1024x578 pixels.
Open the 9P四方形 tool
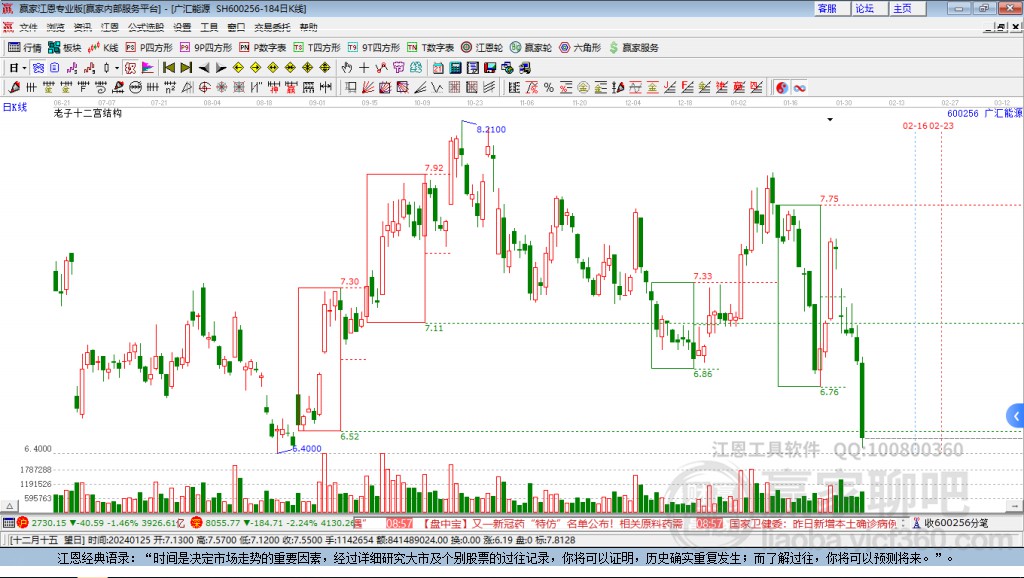pyautogui.click(x=206, y=48)
